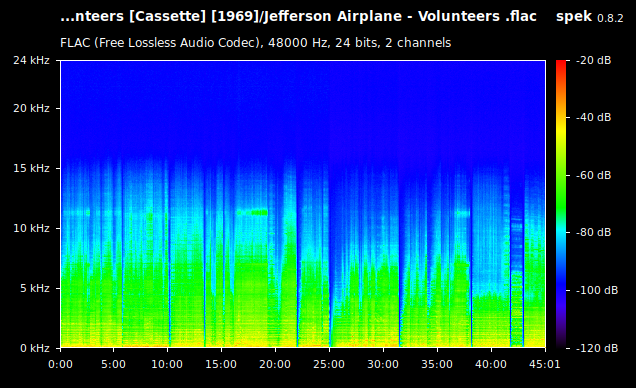Click the dB color gradient legend bar

coord(561,204)
